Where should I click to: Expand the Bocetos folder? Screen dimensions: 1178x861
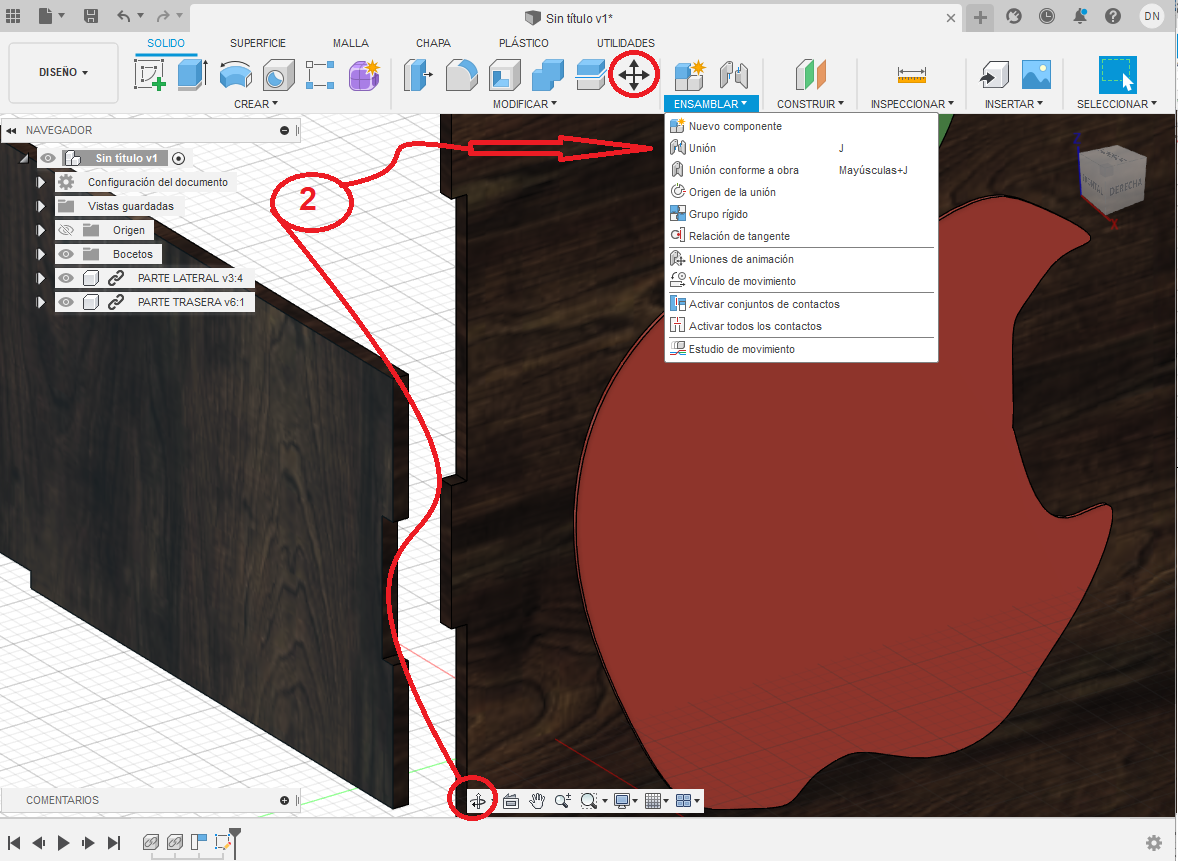(41, 254)
